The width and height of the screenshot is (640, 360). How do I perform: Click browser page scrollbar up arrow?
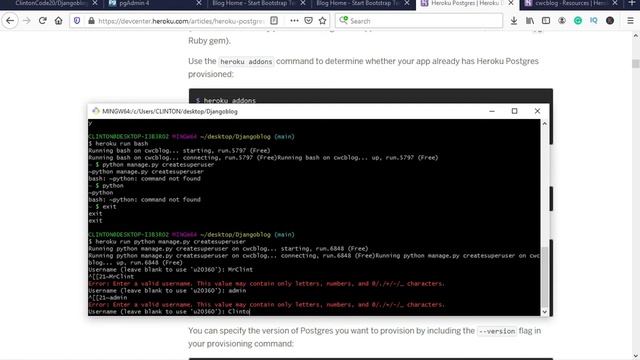point(636,36)
